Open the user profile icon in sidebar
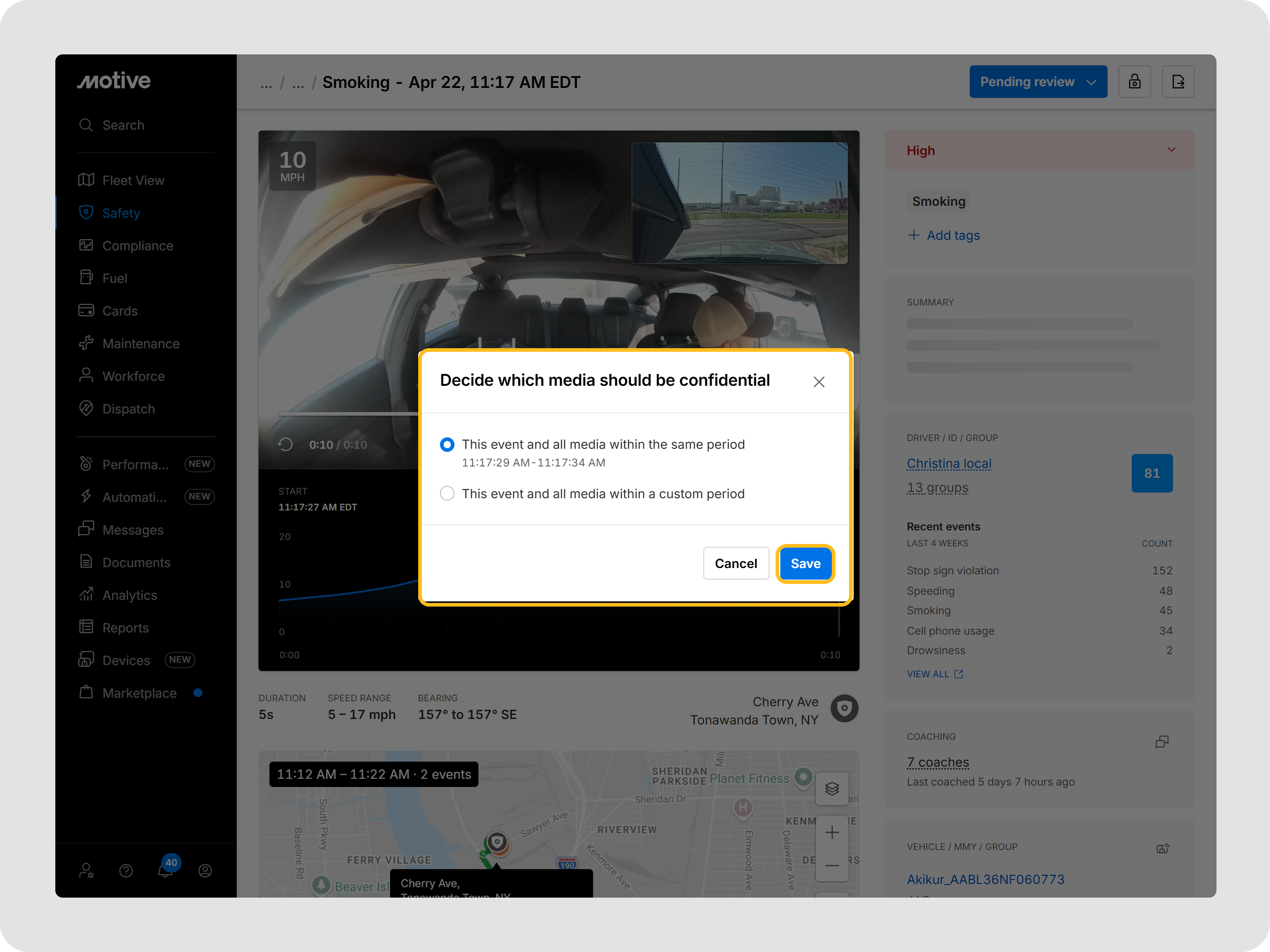The height and width of the screenshot is (952, 1270). click(x=205, y=870)
